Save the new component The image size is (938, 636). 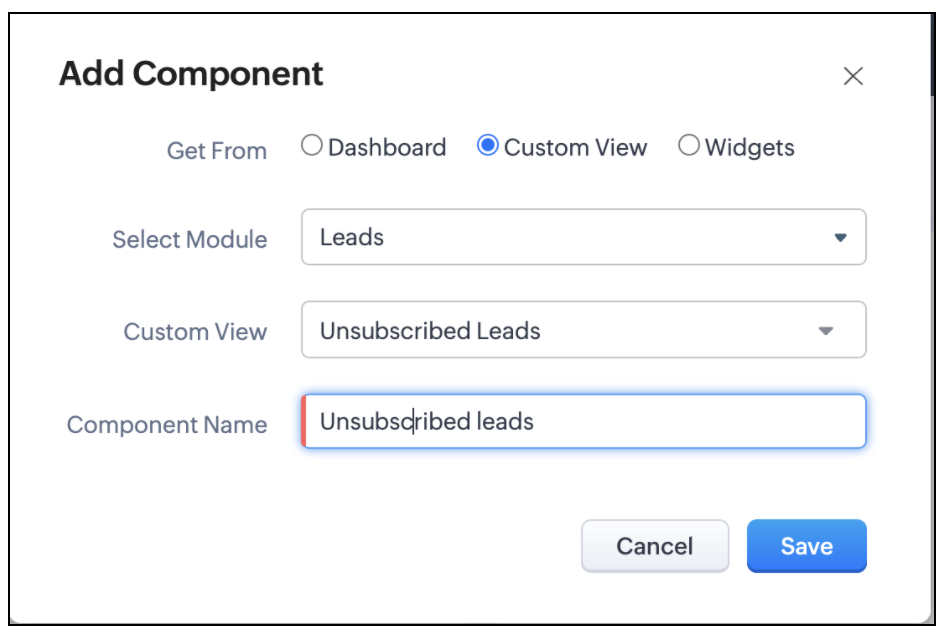806,546
